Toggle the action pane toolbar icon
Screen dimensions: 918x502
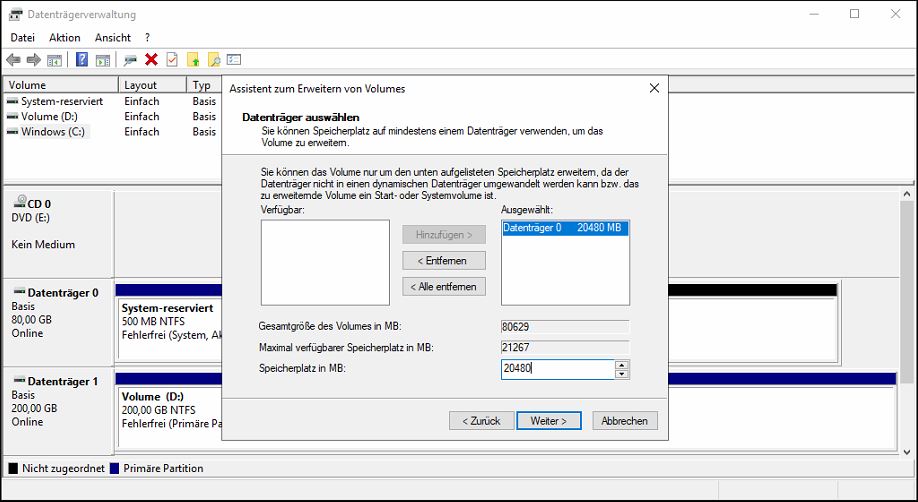click(103, 60)
